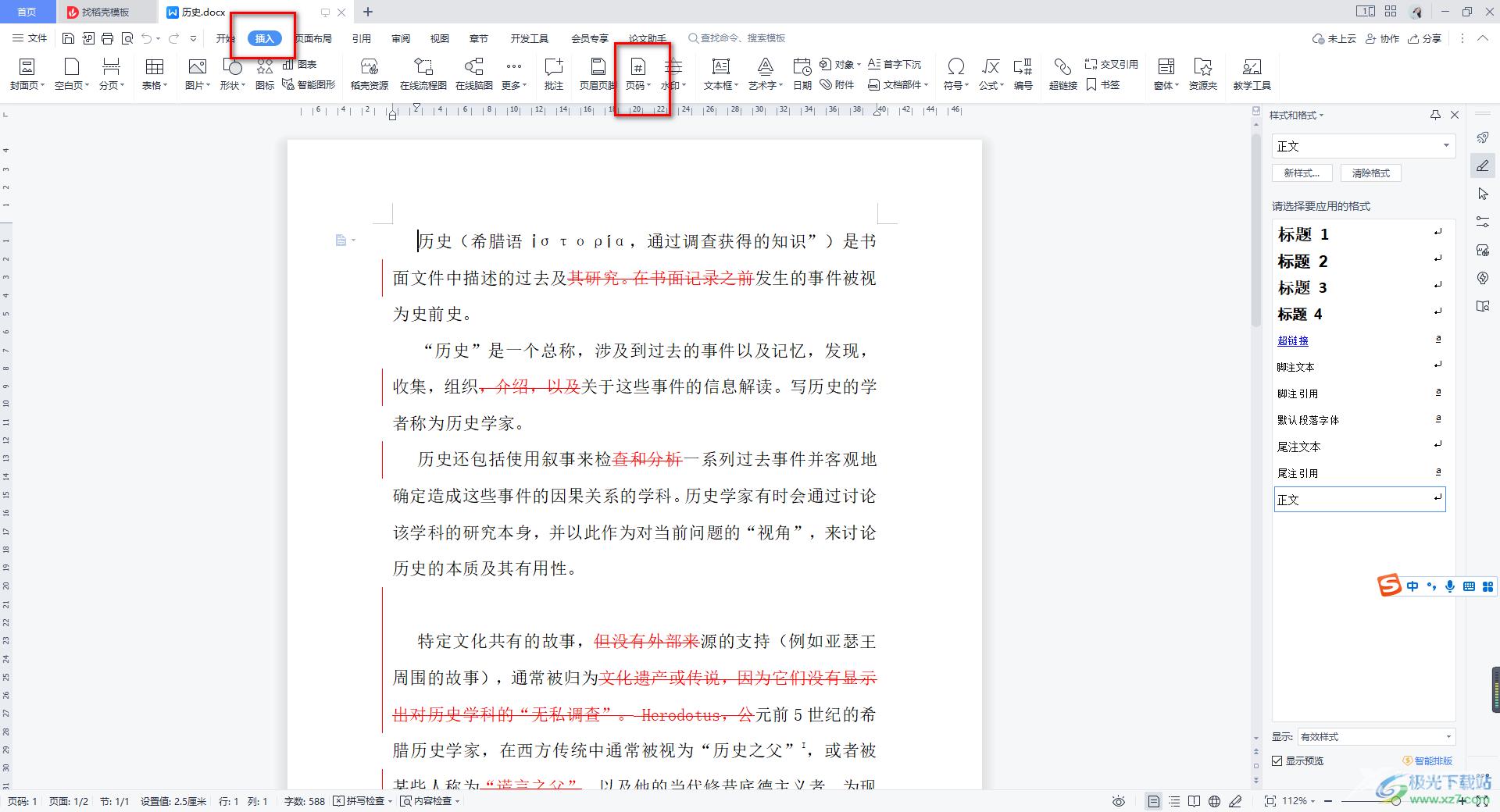The height and width of the screenshot is (812, 1500).
Task: Insert a chart (图表)
Action: (x=300, y=64)
